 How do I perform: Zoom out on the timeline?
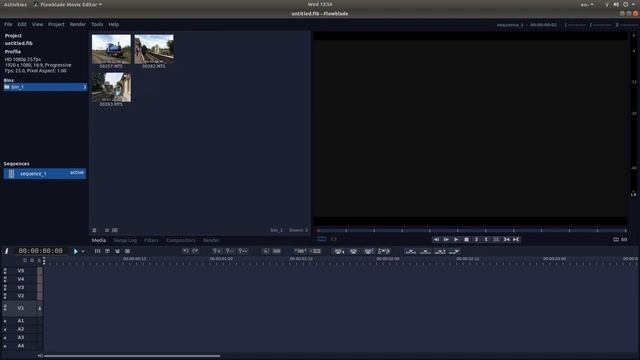(x=229, y=251)
